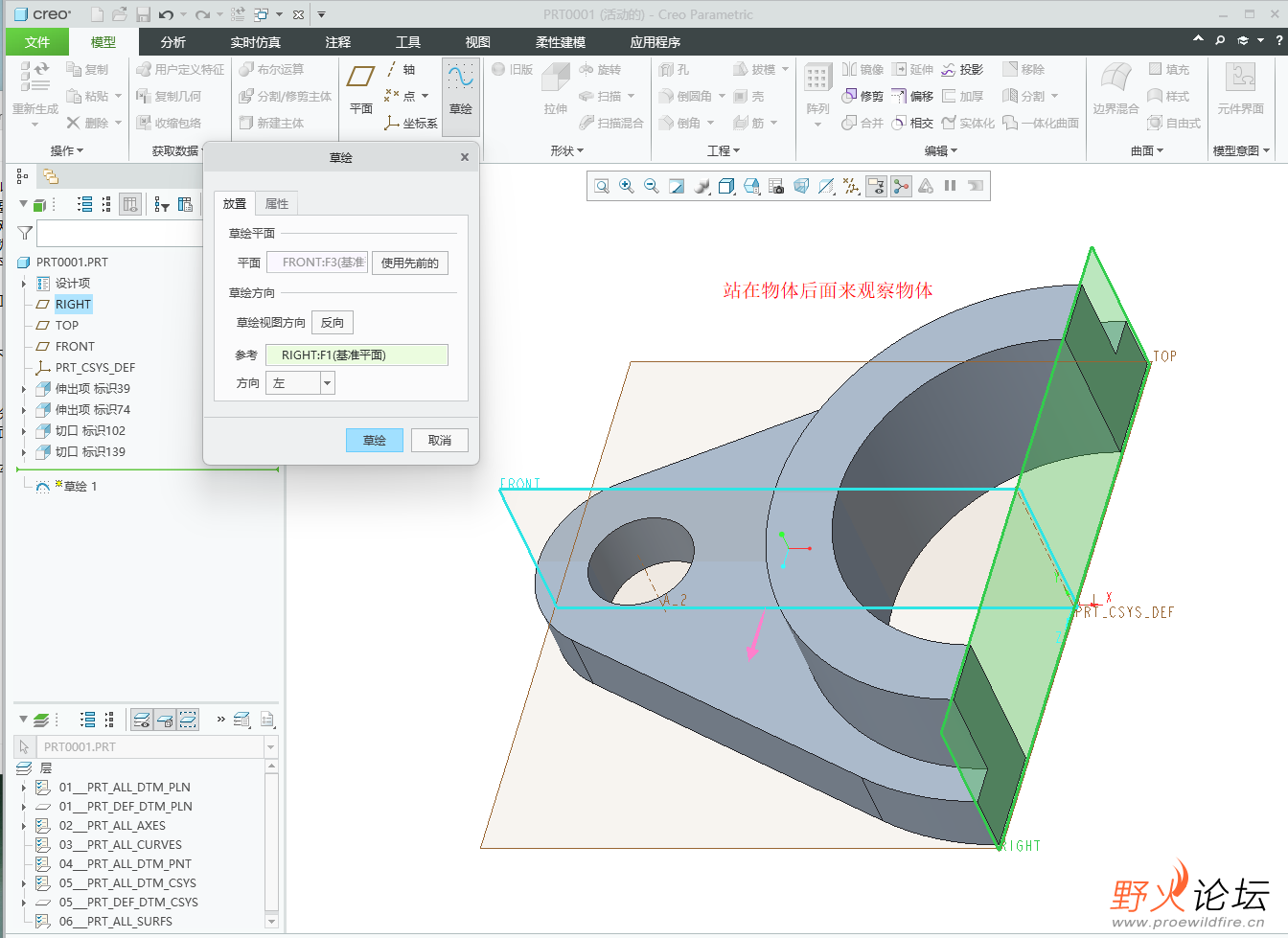Switch to the 属性 tab in sketch dialog
Image resolution: width=1288 pixels, height=938 pixels.
(x=277, y=204)
